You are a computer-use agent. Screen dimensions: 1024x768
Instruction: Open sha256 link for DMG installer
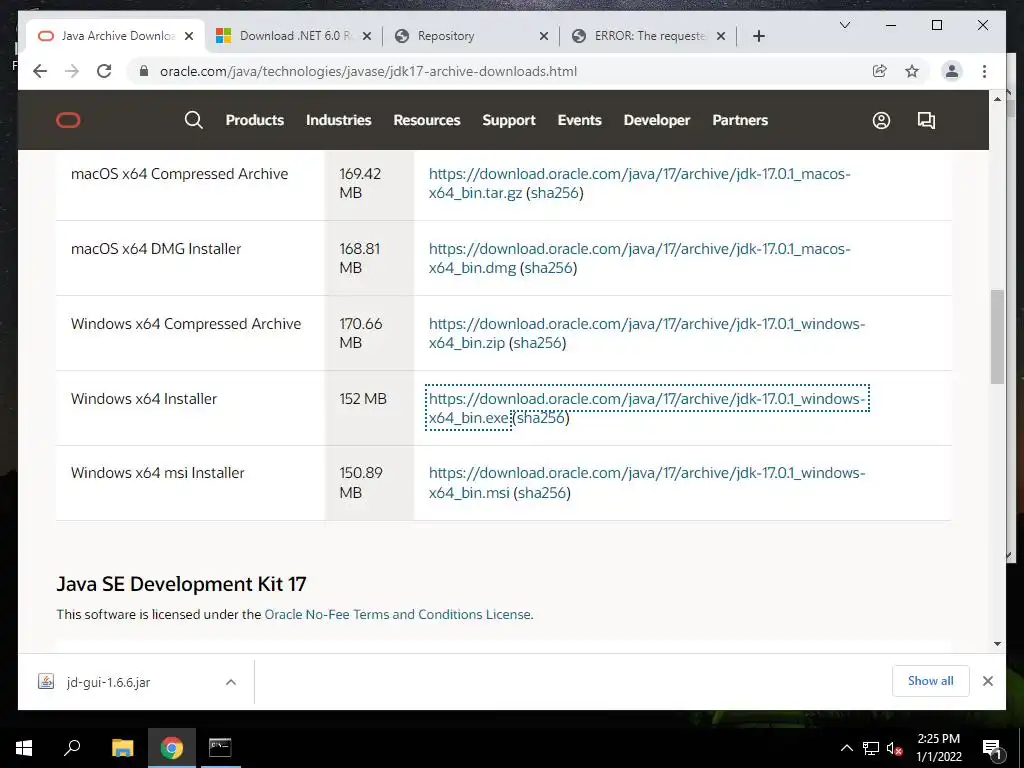pyautogui.click(x=549, y=268)
